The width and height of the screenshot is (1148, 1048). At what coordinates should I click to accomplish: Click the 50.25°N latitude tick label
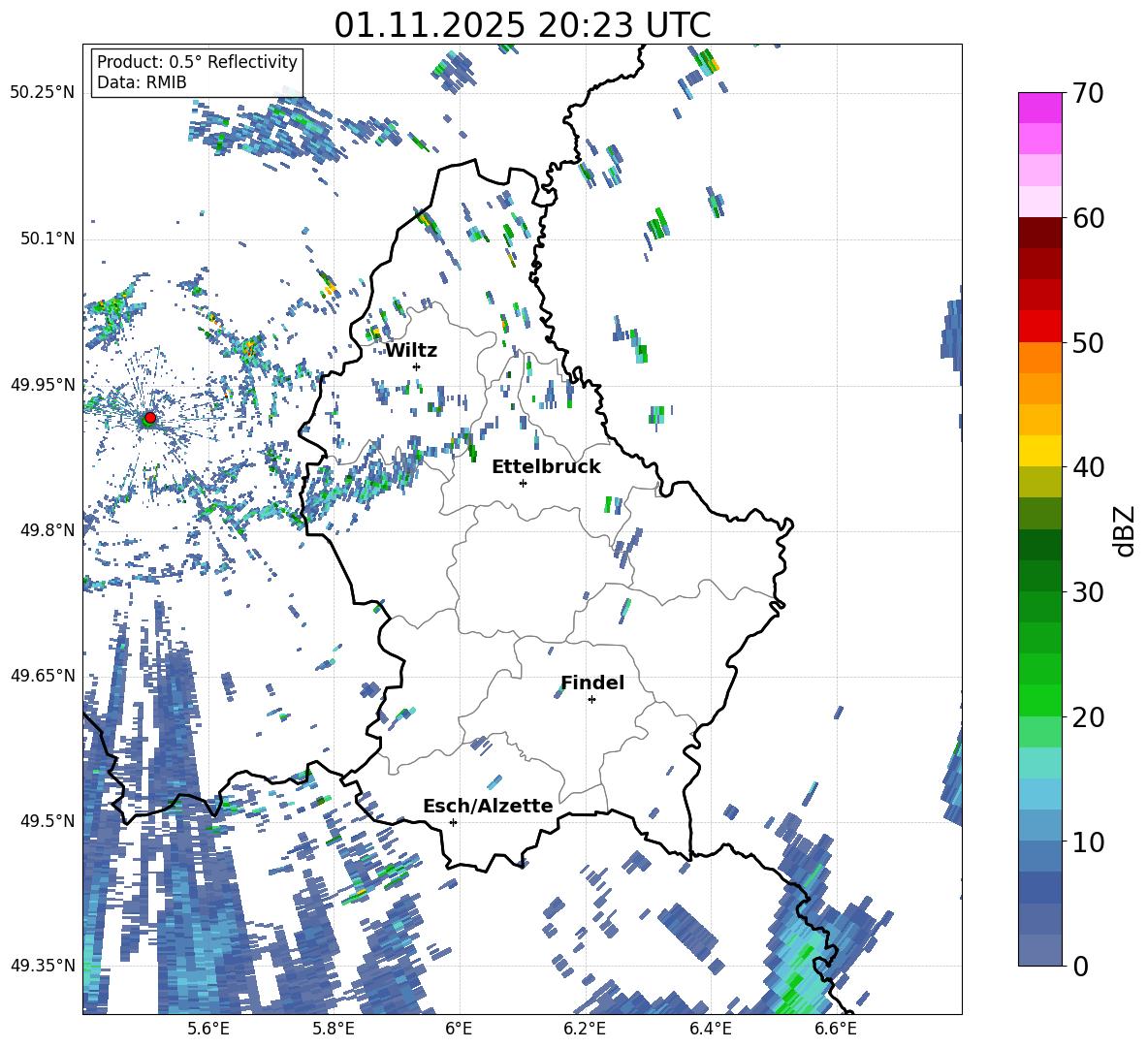click(43, 93)
